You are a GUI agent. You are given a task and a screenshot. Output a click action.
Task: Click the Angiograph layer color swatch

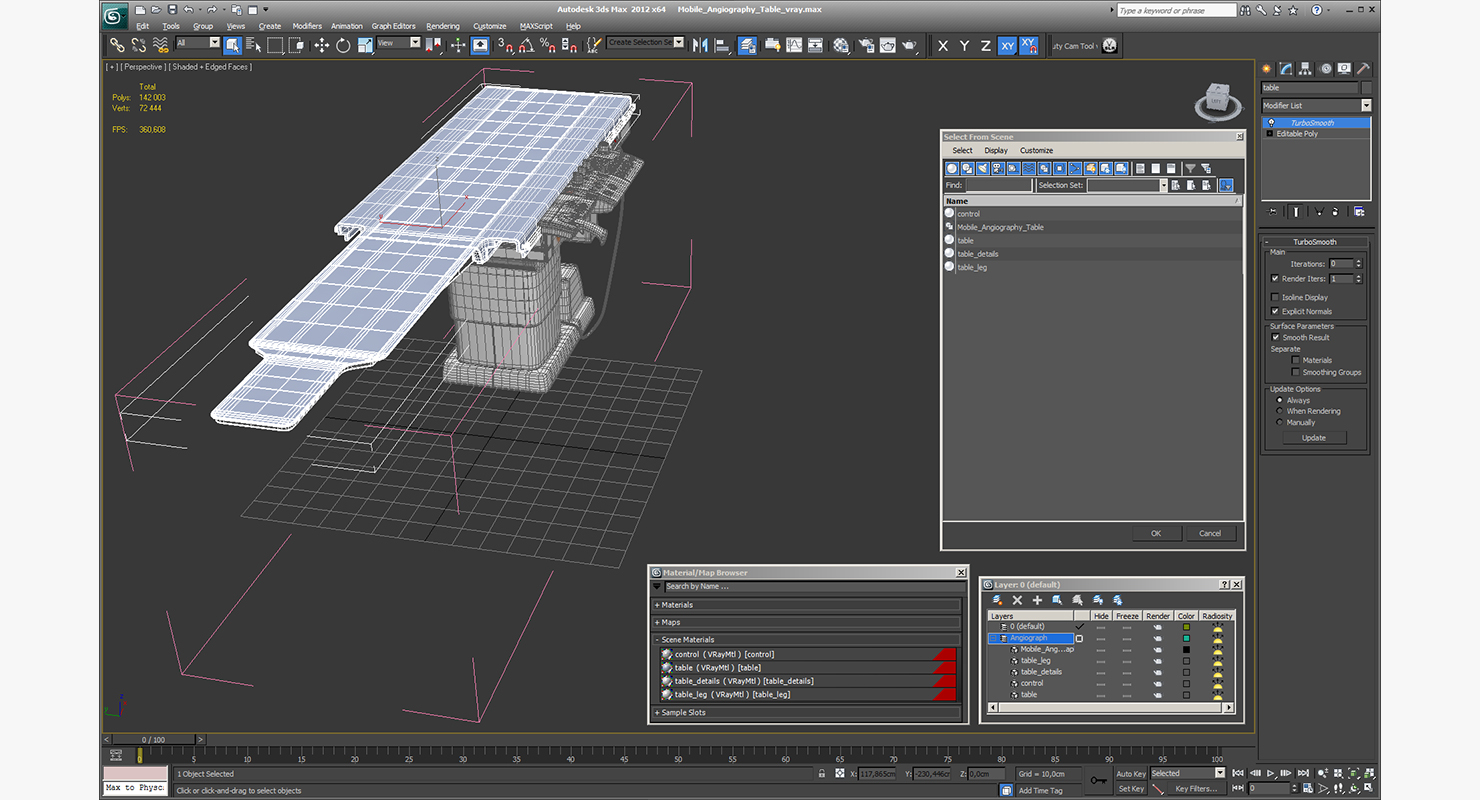coord(1186,638)
